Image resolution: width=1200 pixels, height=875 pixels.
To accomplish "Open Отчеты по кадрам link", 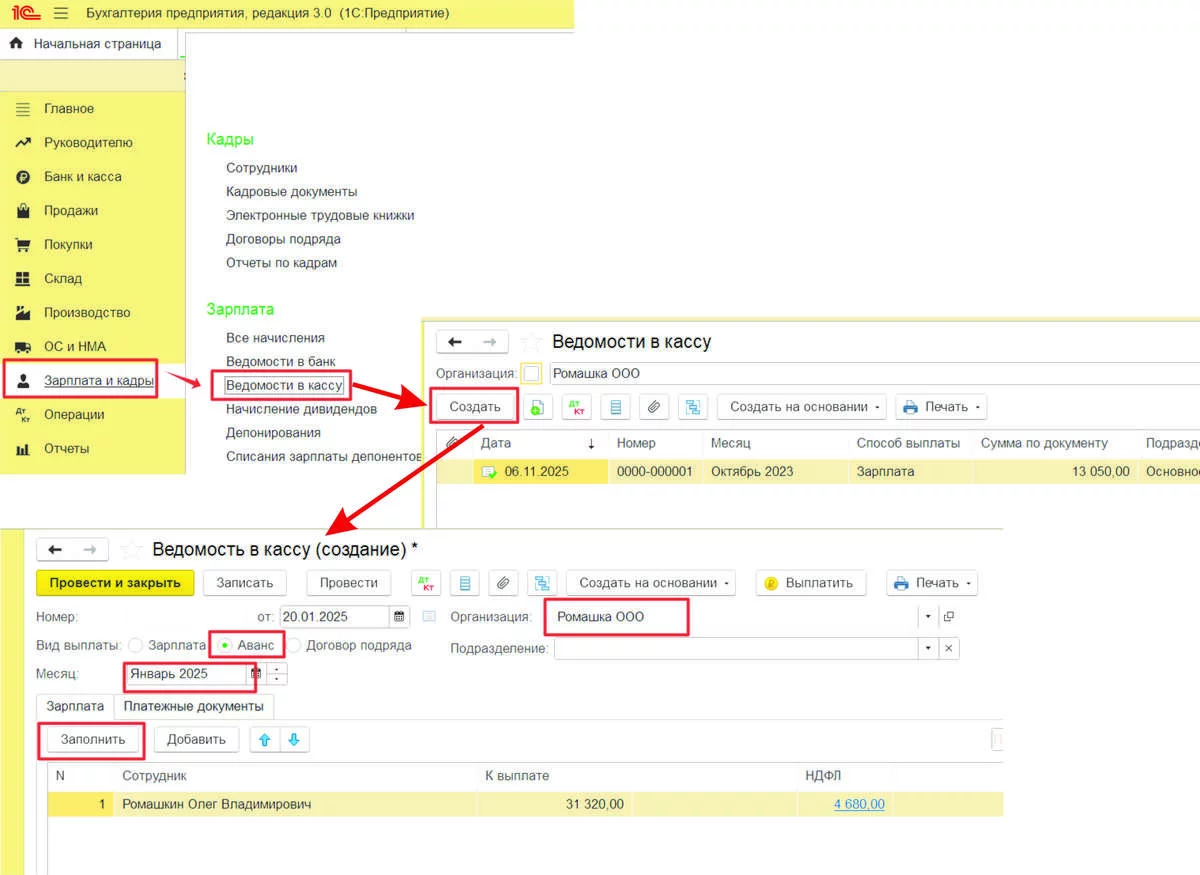I will pyautogui.click(x=282, y=263).
